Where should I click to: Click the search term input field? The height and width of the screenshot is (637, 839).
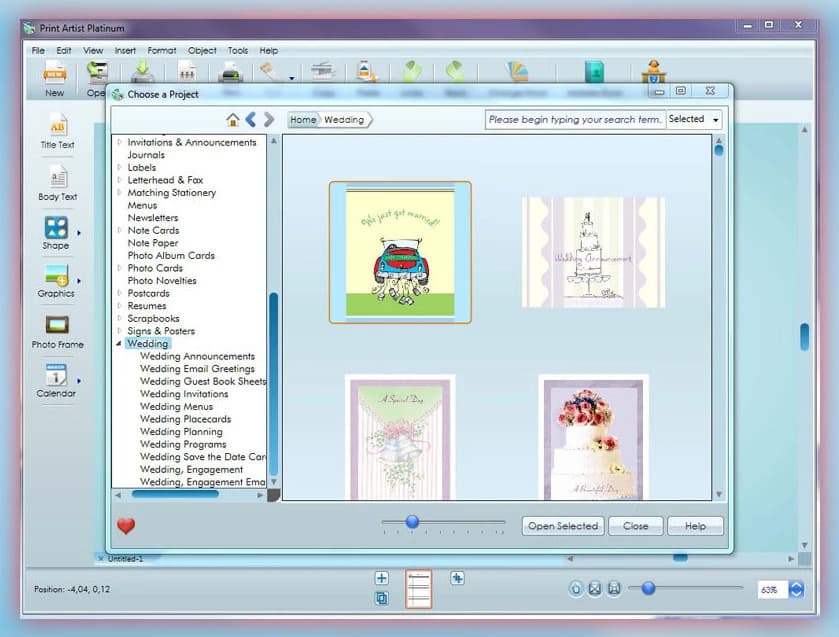coord(573,118)
